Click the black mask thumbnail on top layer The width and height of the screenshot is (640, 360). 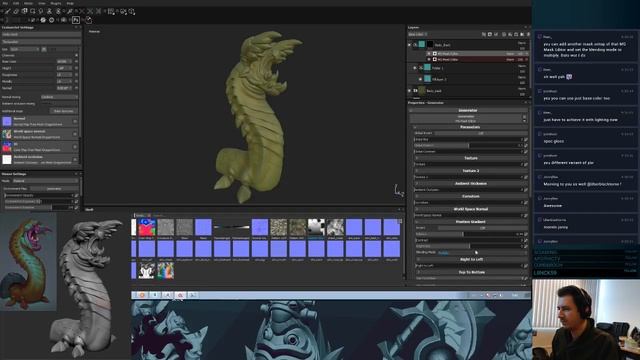(430, 44)
